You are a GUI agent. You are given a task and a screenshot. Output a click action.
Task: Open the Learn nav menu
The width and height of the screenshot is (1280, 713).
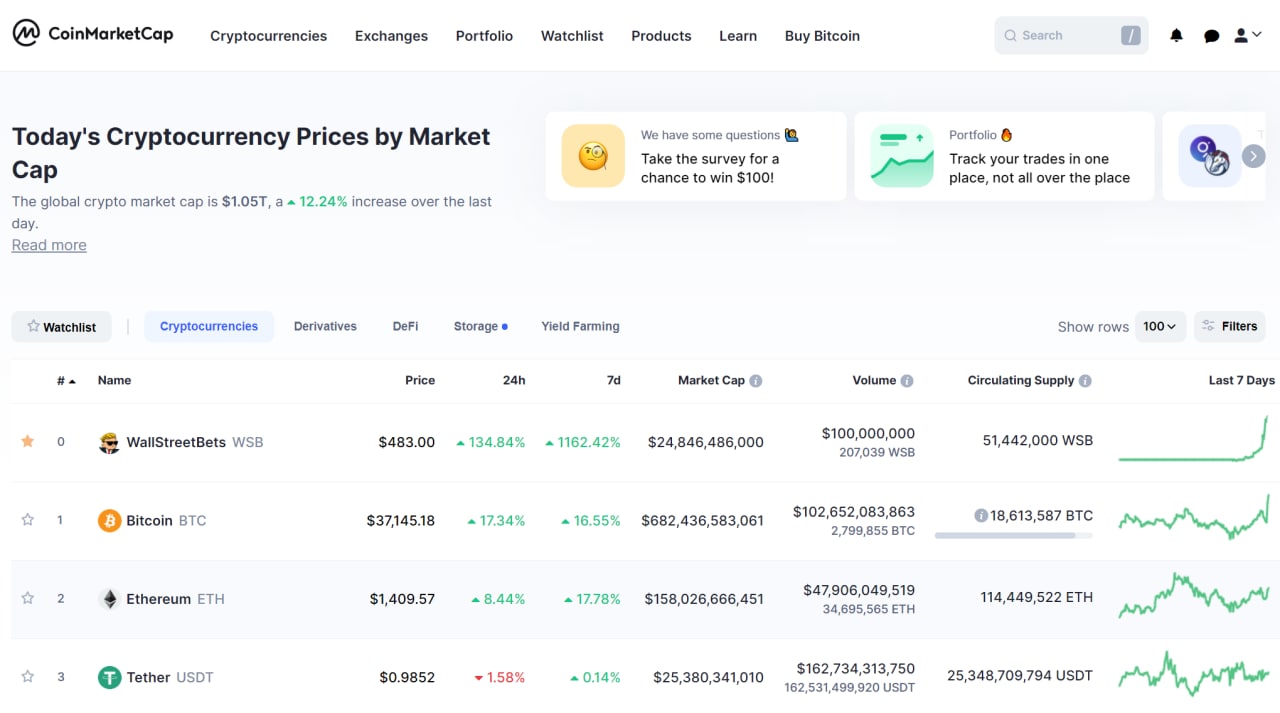[738, 36]
